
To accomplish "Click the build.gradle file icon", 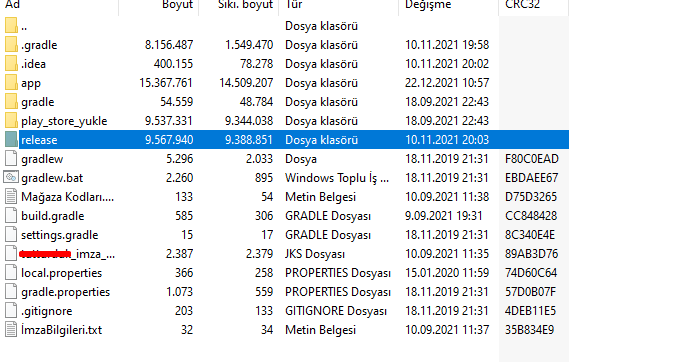I will click(11, 216).
